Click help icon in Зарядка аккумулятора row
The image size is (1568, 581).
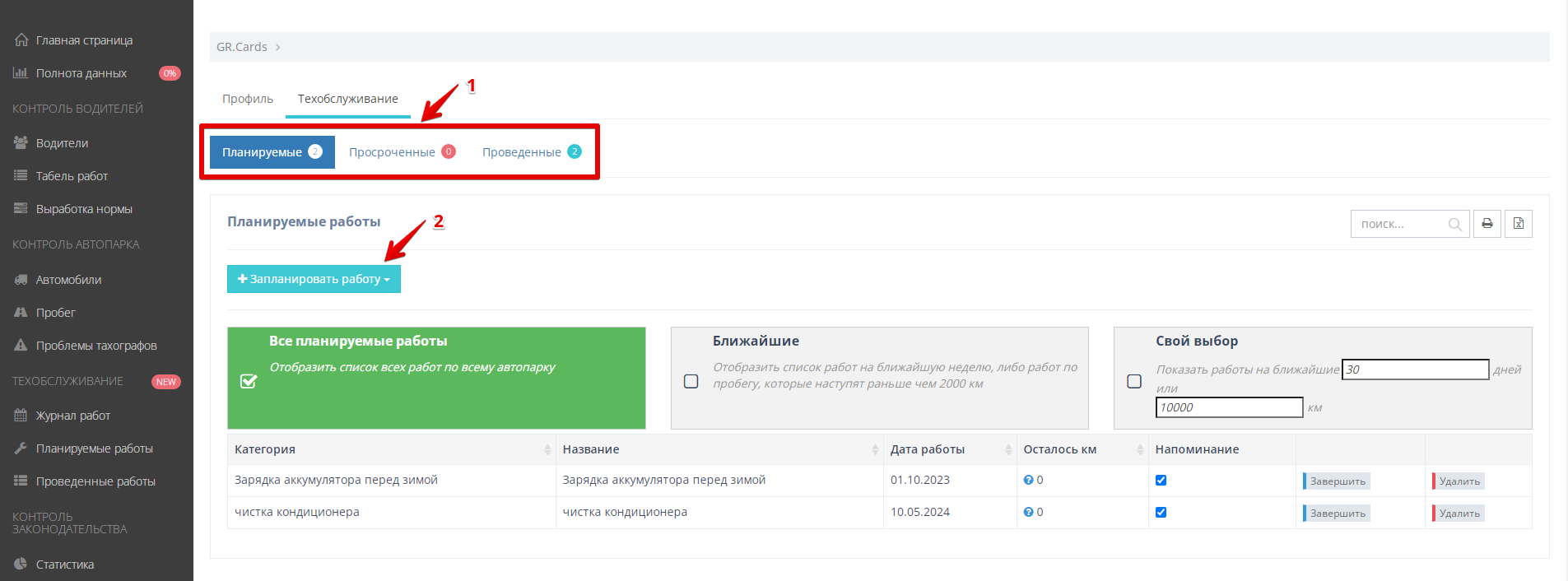coord(1028,480)
